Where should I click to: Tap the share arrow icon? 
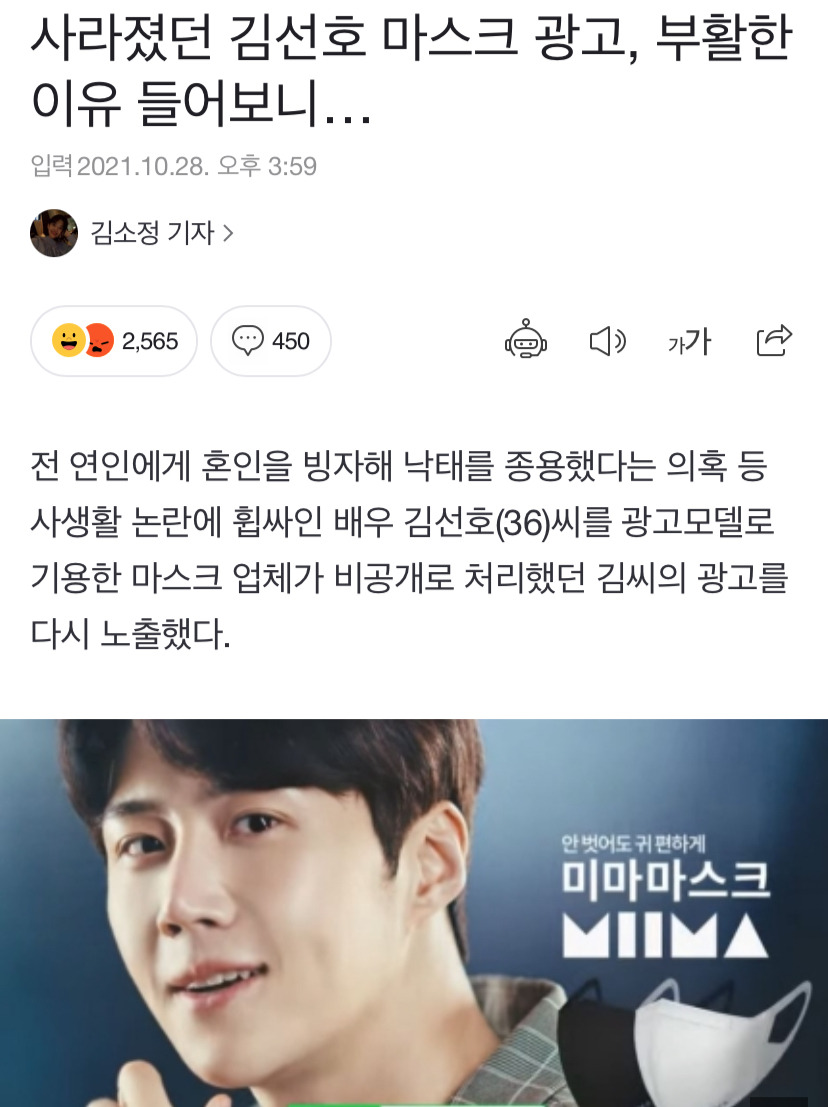[x=774, y=340]
